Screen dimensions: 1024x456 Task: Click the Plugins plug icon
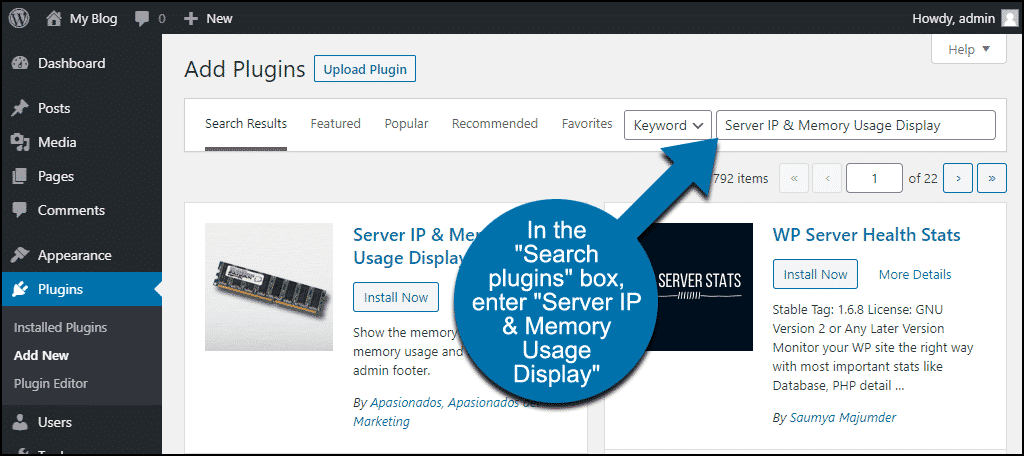click(20, 289)
